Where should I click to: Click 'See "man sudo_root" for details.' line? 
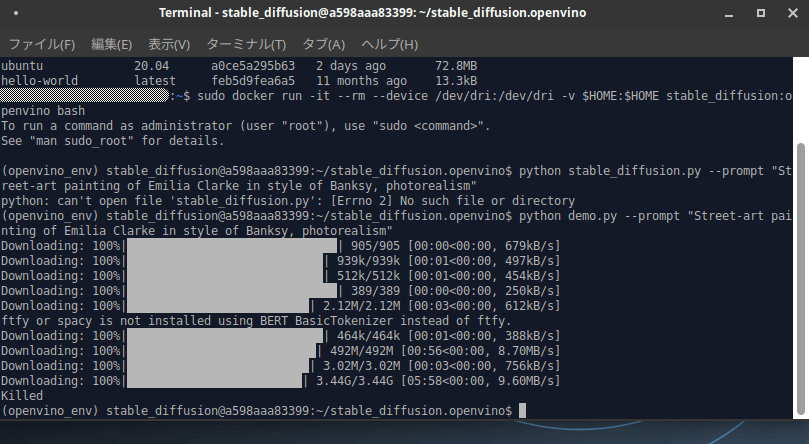click(x=112, y=141)
